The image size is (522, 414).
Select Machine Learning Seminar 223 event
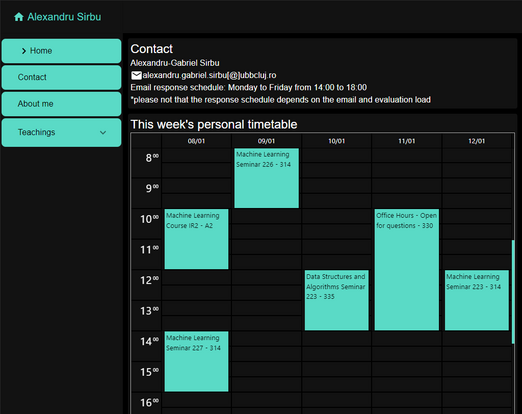tap(477, 300)
